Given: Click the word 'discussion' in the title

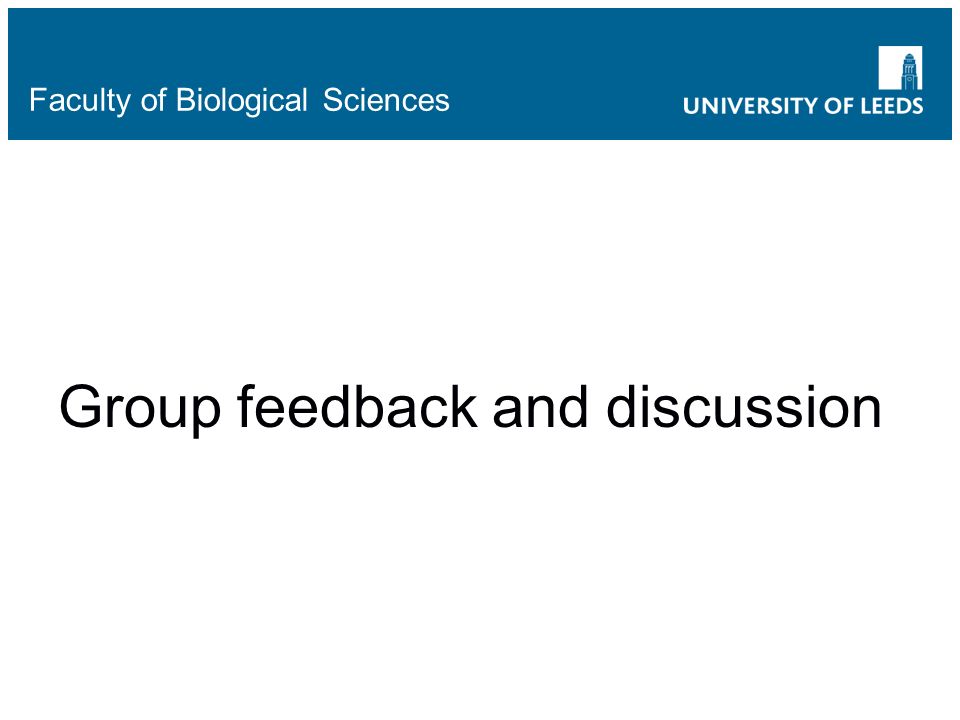Looking at the screenshot, I should click(x=744, y=406).
